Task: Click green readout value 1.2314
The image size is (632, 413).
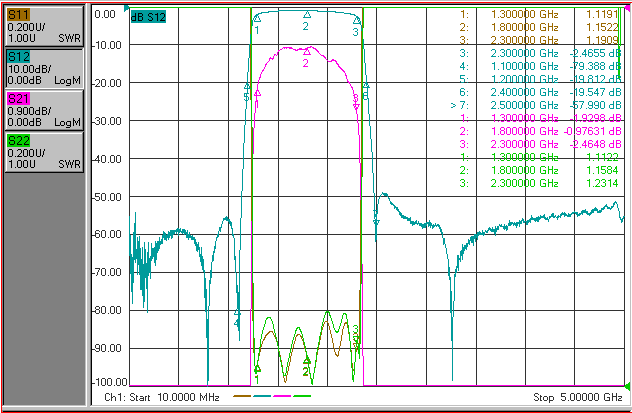Action: coord(601,183)
